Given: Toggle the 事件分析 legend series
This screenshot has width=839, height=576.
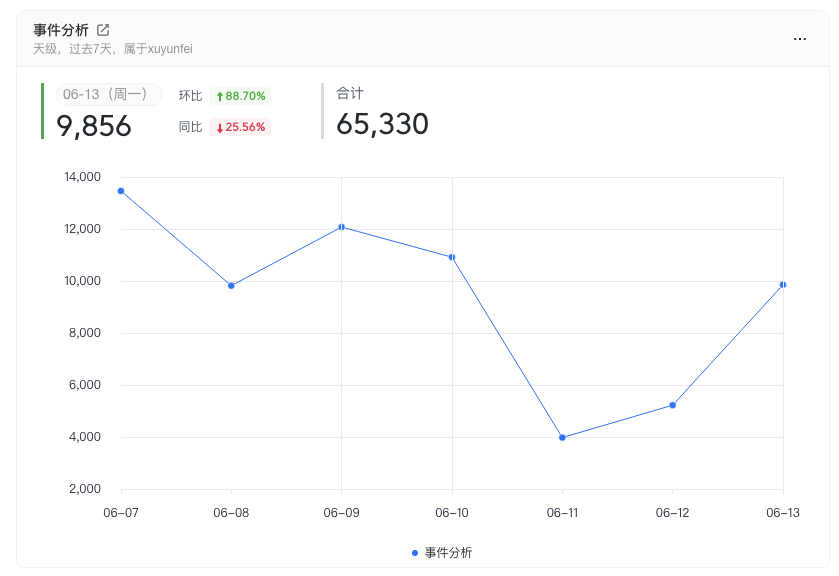Looking at the screenshot, I should click(442, 552).
